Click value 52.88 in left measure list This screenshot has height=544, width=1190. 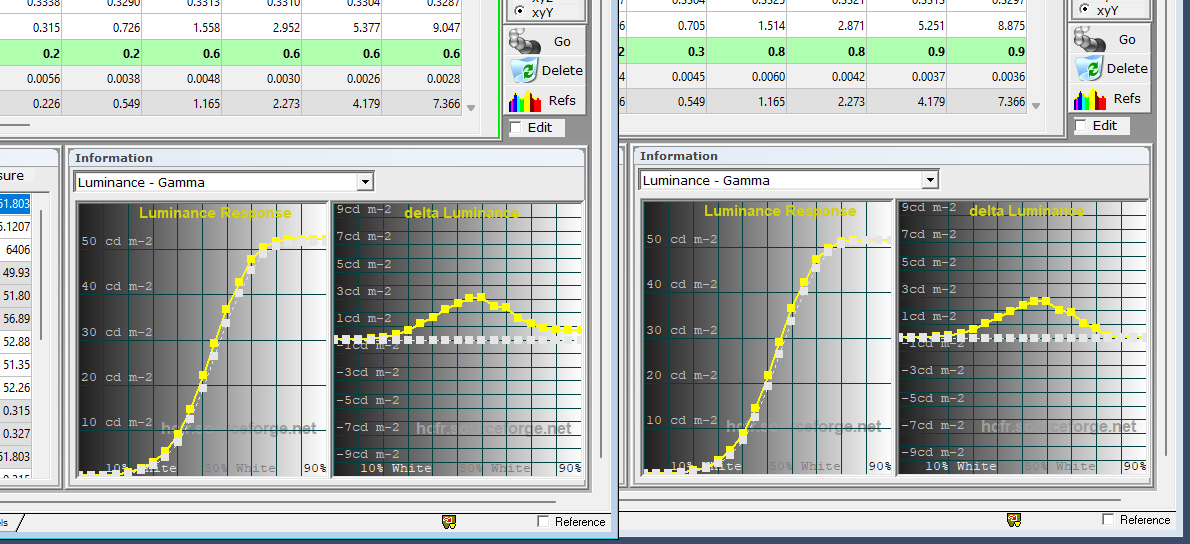pyautogui.click(x=16, y=341)
